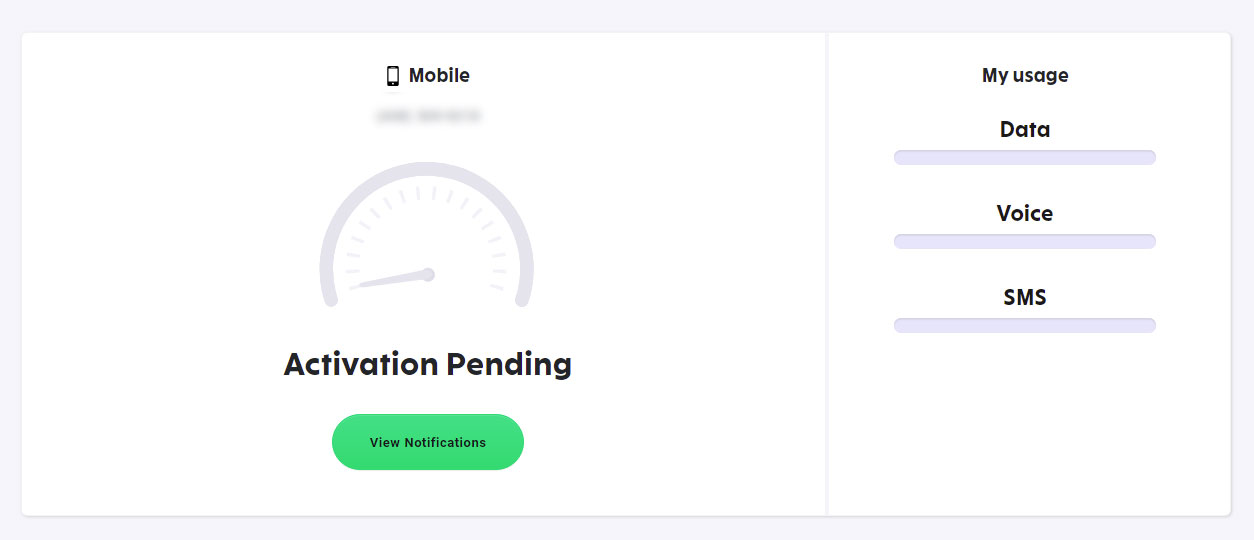Click the Activation Pending status text
This screenshot has height=540, width=1254.
click(x=428, y=364)
